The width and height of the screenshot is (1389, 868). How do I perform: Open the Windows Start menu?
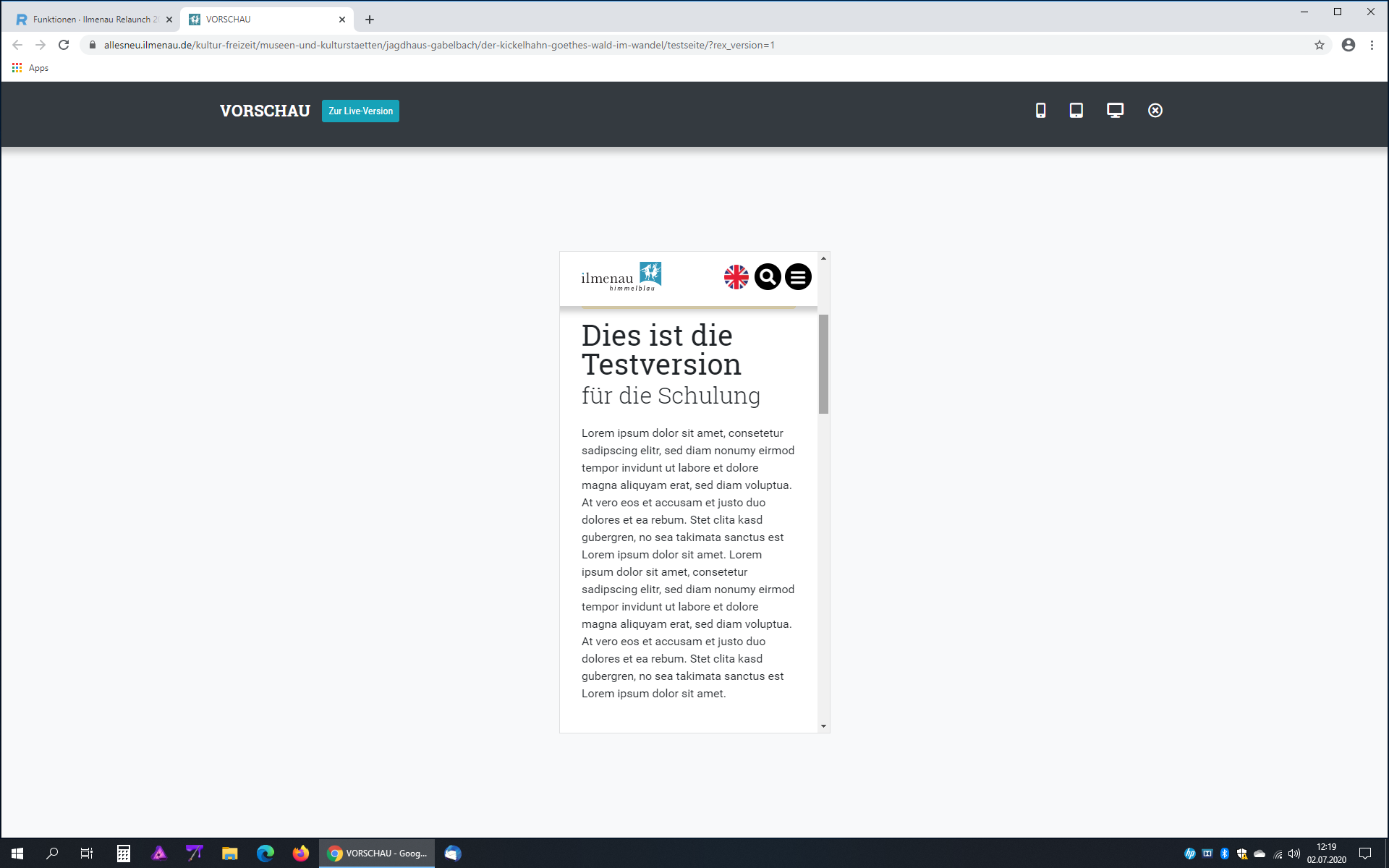[17, 854]
